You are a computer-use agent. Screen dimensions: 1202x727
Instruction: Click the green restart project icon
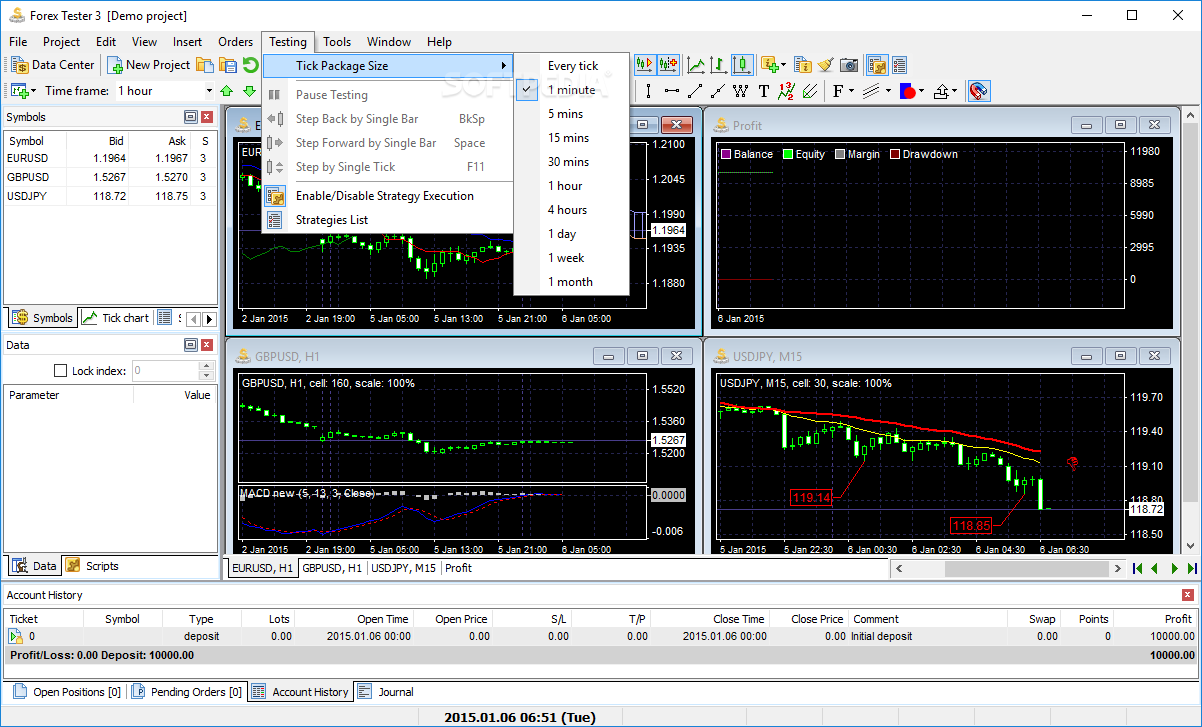(249, 65)
